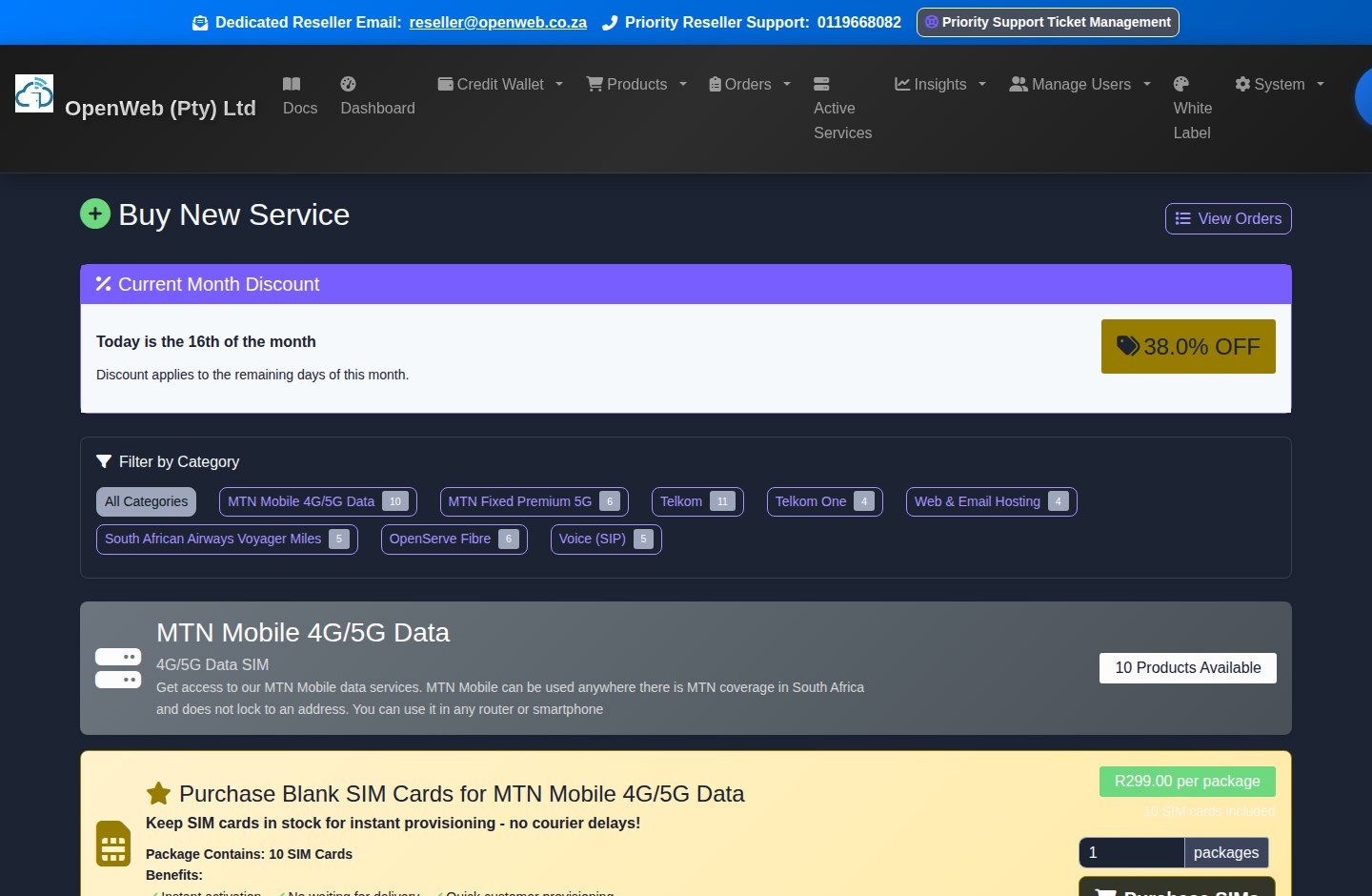This screenshot has height=896, width=1372.
Task: Click the lifebuoy icon in Priority Support Ticket
Action: click(x=932, y=22)
